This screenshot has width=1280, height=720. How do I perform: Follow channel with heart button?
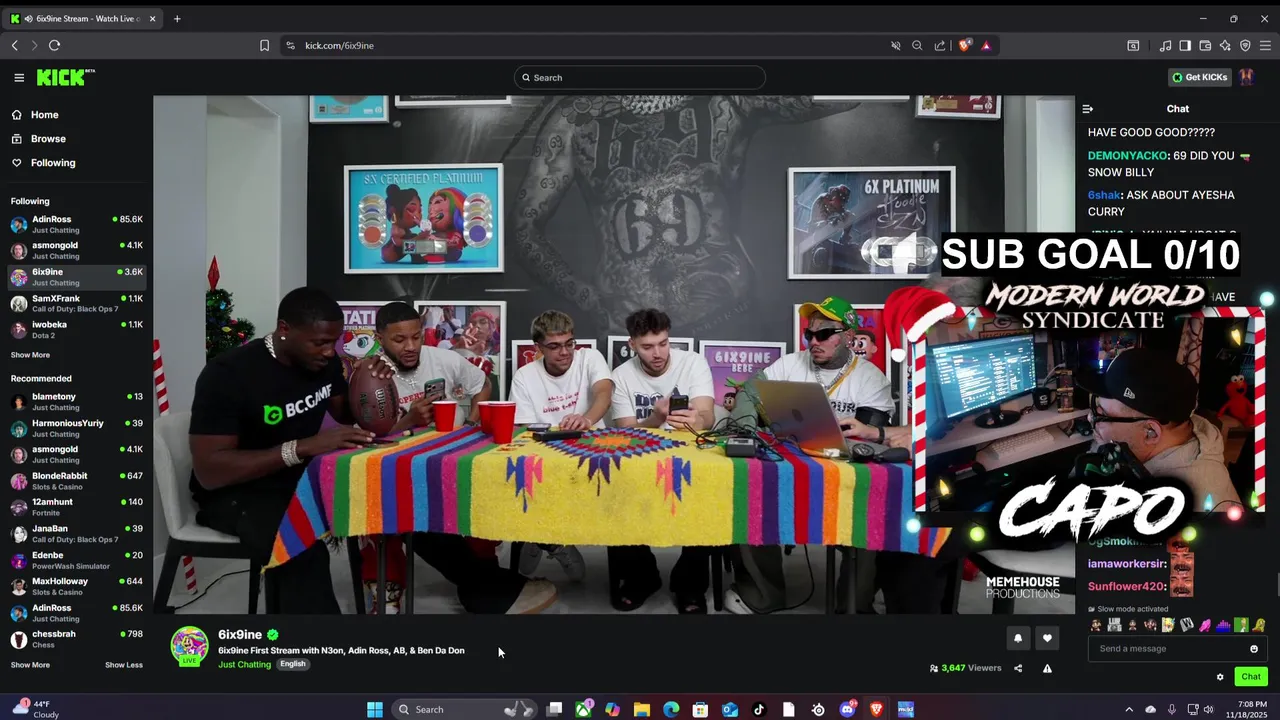pyautogui.click(x=1047, y=638)
